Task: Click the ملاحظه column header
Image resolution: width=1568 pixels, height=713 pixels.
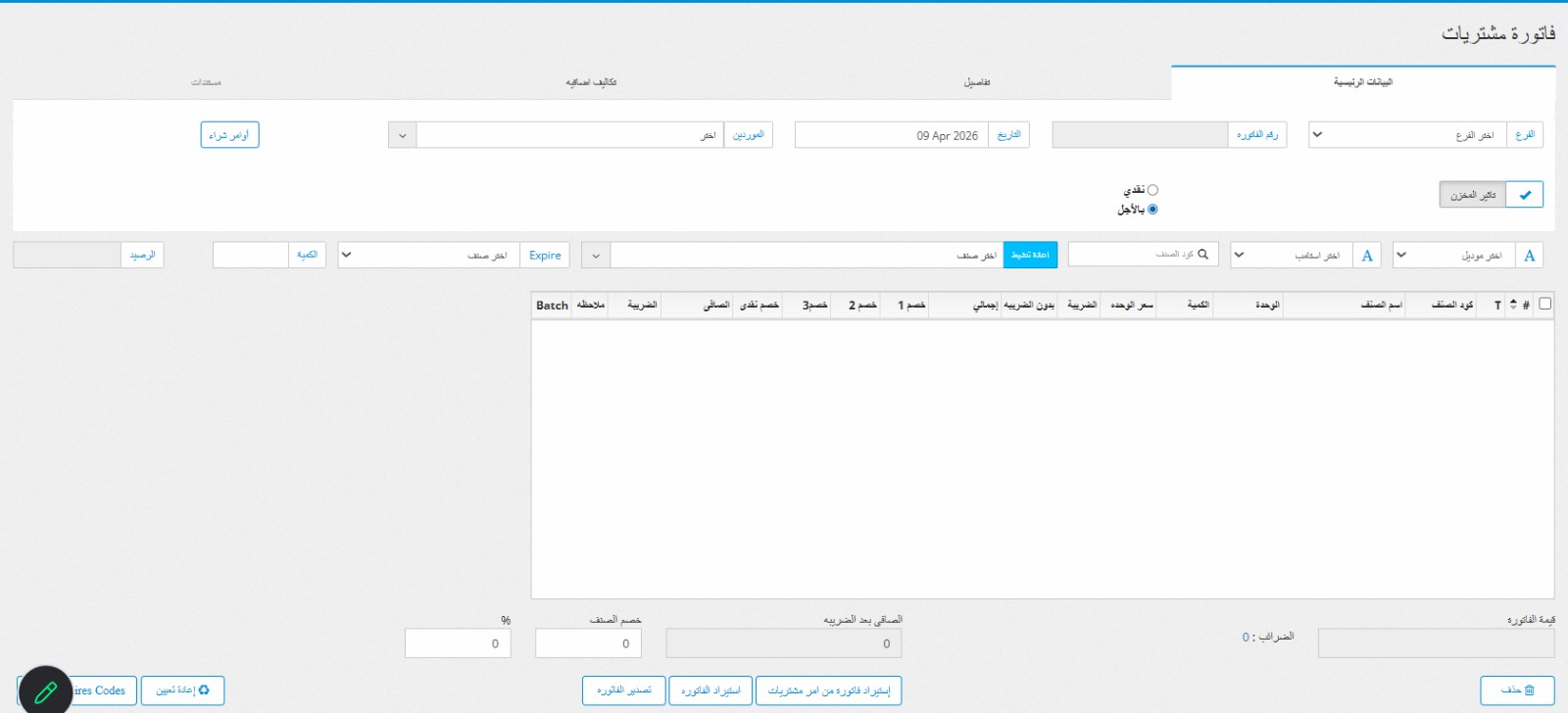Action: pos(591,306)
